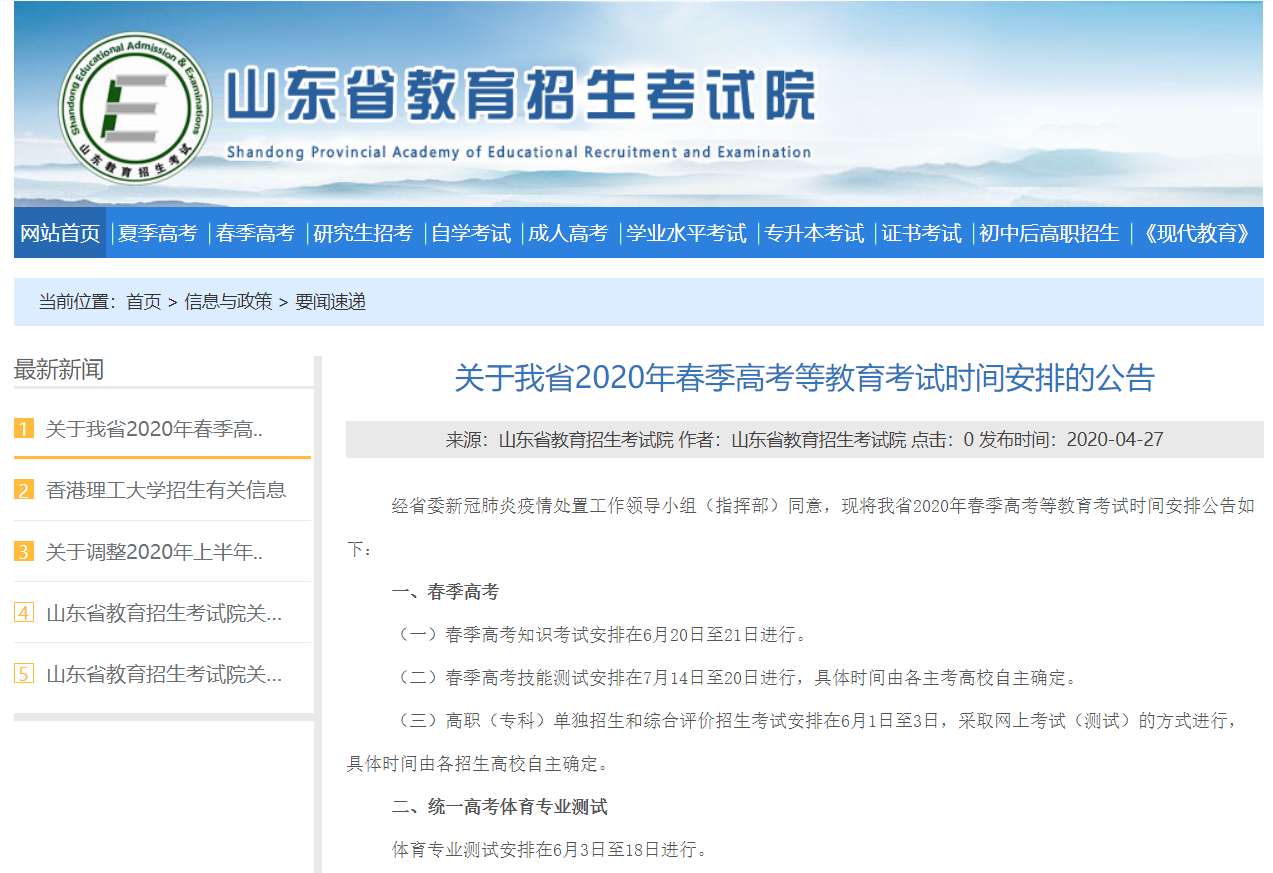Click the opening paragraph starting 经省委新冠肺炎疫情

[801, 527]
